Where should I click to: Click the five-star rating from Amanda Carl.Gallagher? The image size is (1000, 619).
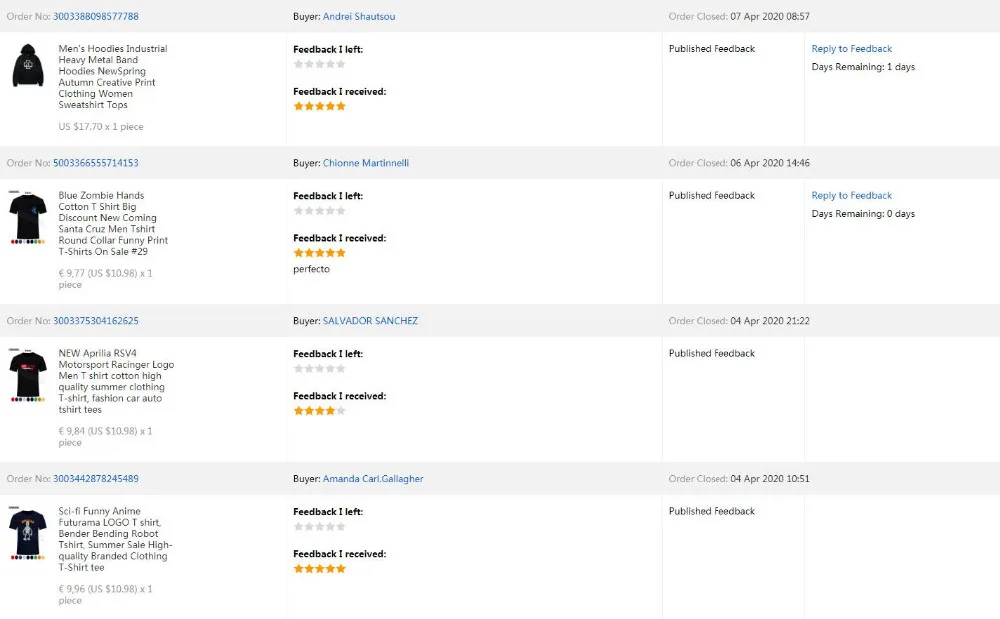(319, 569)
